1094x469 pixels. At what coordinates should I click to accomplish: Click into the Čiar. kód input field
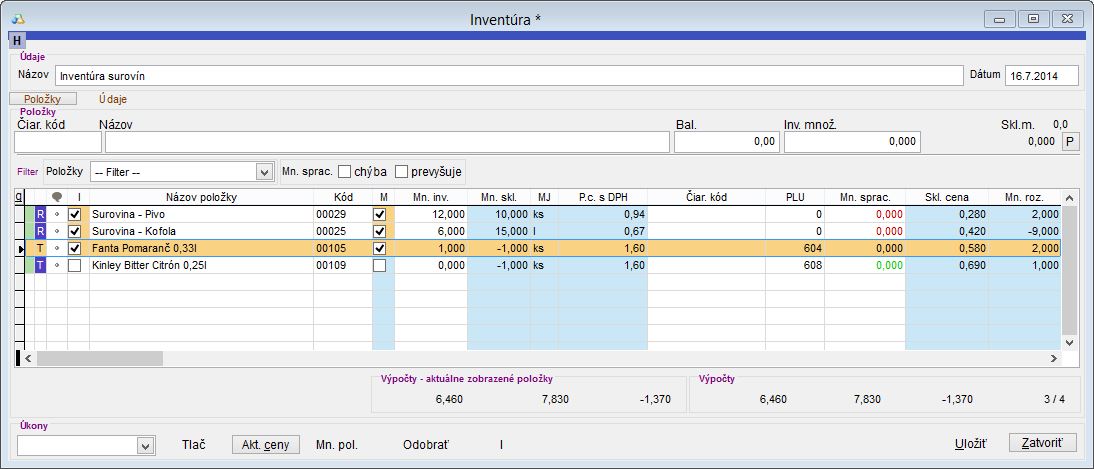coord(57,142)
